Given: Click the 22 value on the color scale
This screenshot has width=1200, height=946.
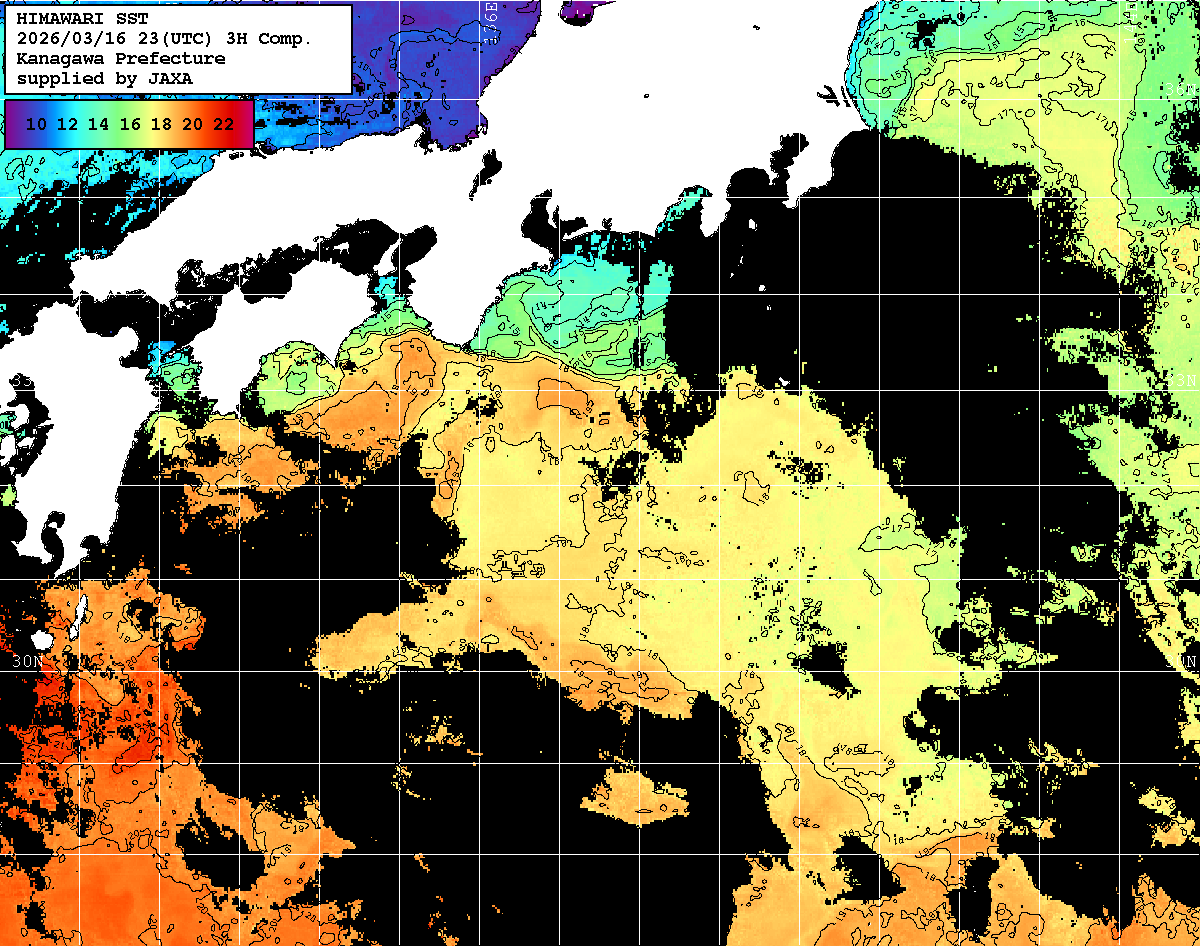Looking at the screenshot, I should 223,124.
